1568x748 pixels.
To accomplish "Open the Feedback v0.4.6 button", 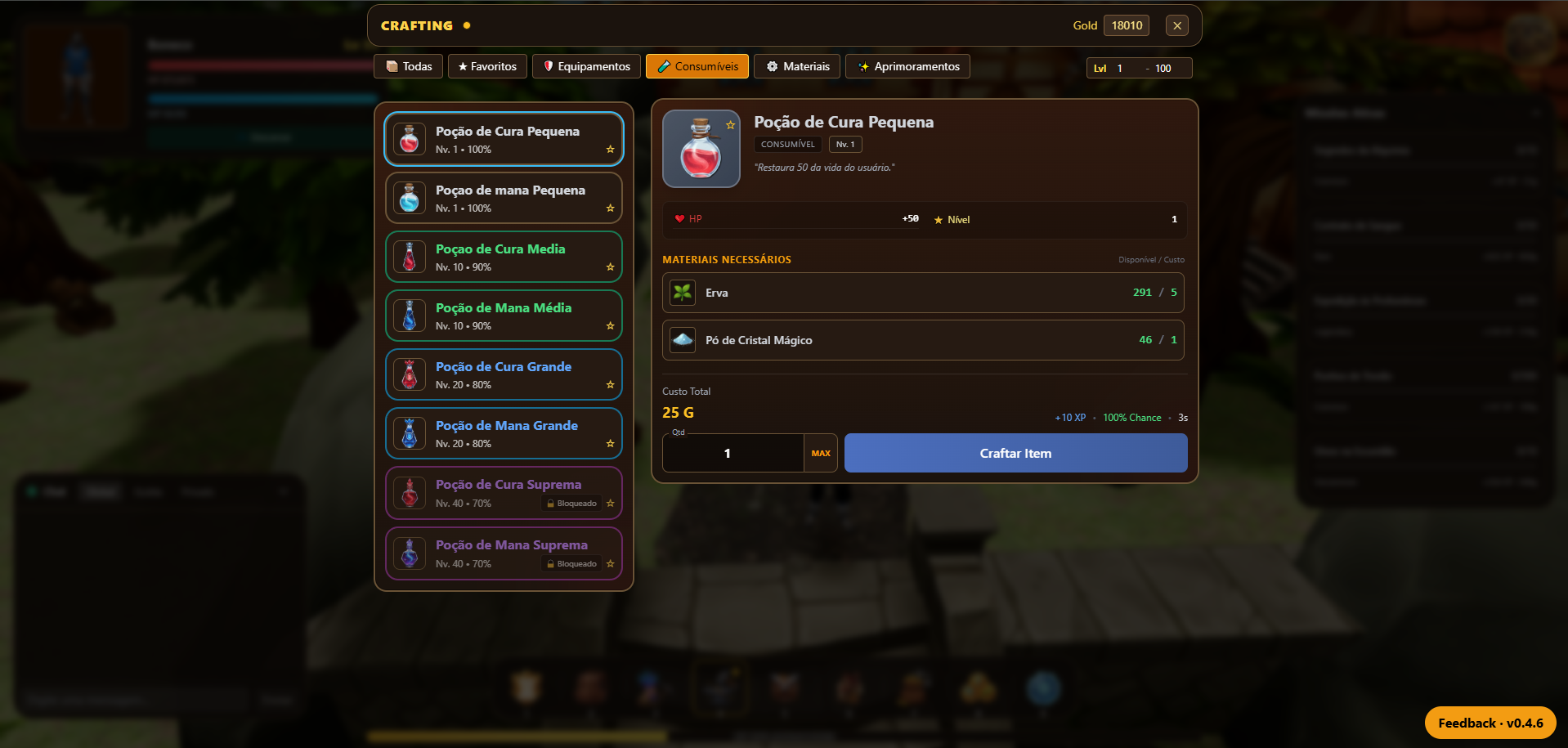I will coord(1490,723).
